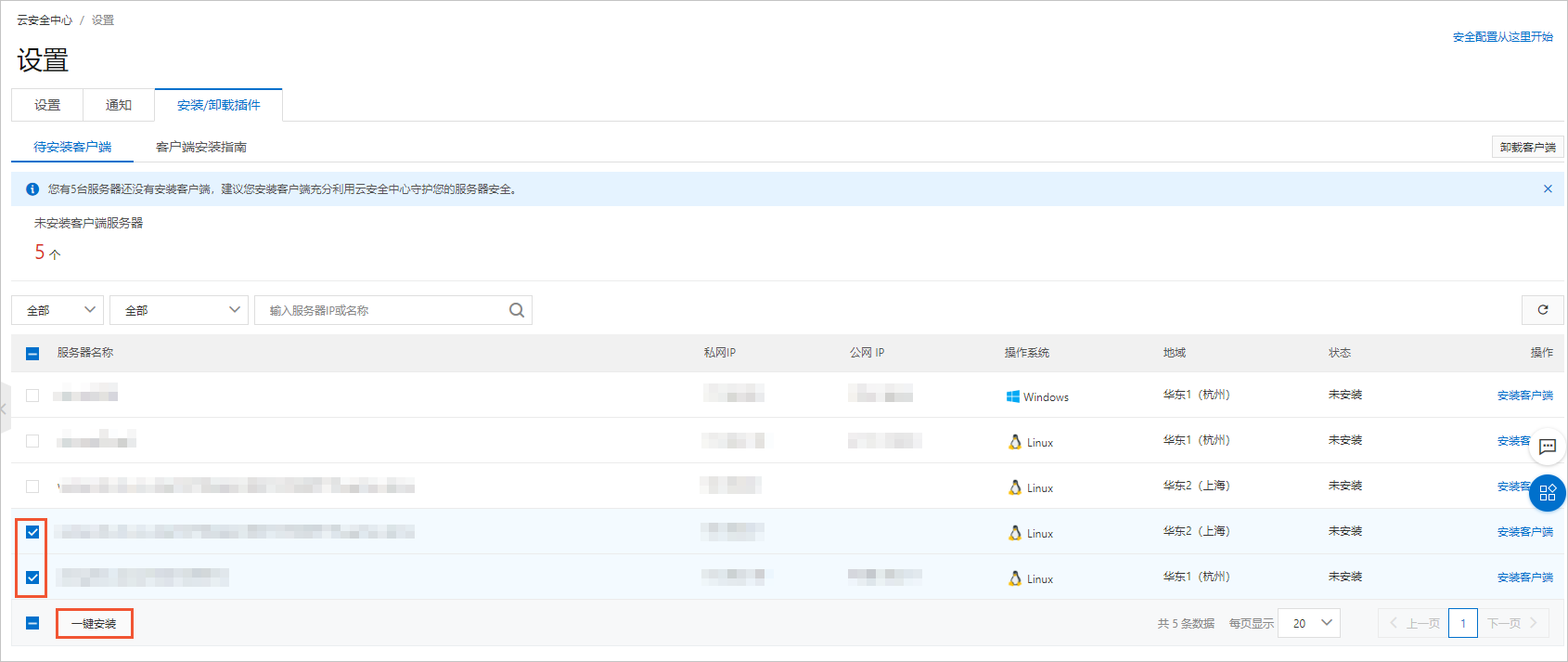Click the 私网IP column header
Viewport: 1568px width, 662px height.
tap(720, 353)
